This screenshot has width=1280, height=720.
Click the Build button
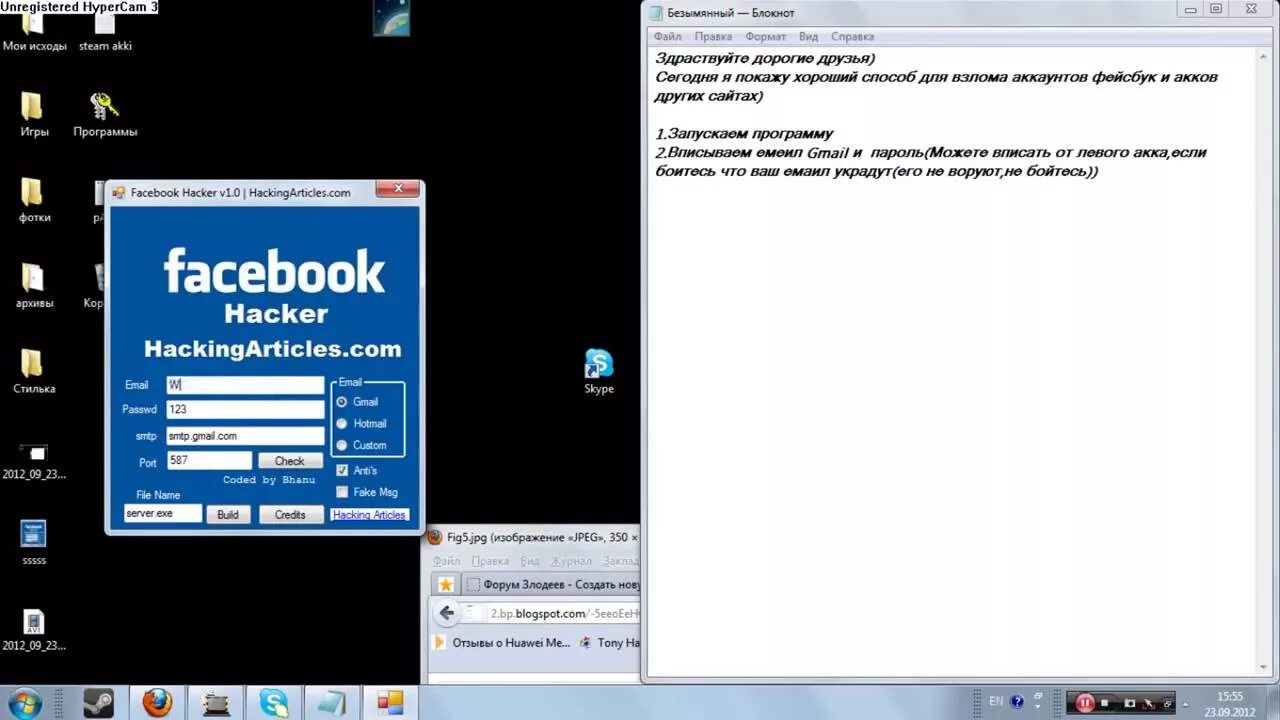click(228, 515)
